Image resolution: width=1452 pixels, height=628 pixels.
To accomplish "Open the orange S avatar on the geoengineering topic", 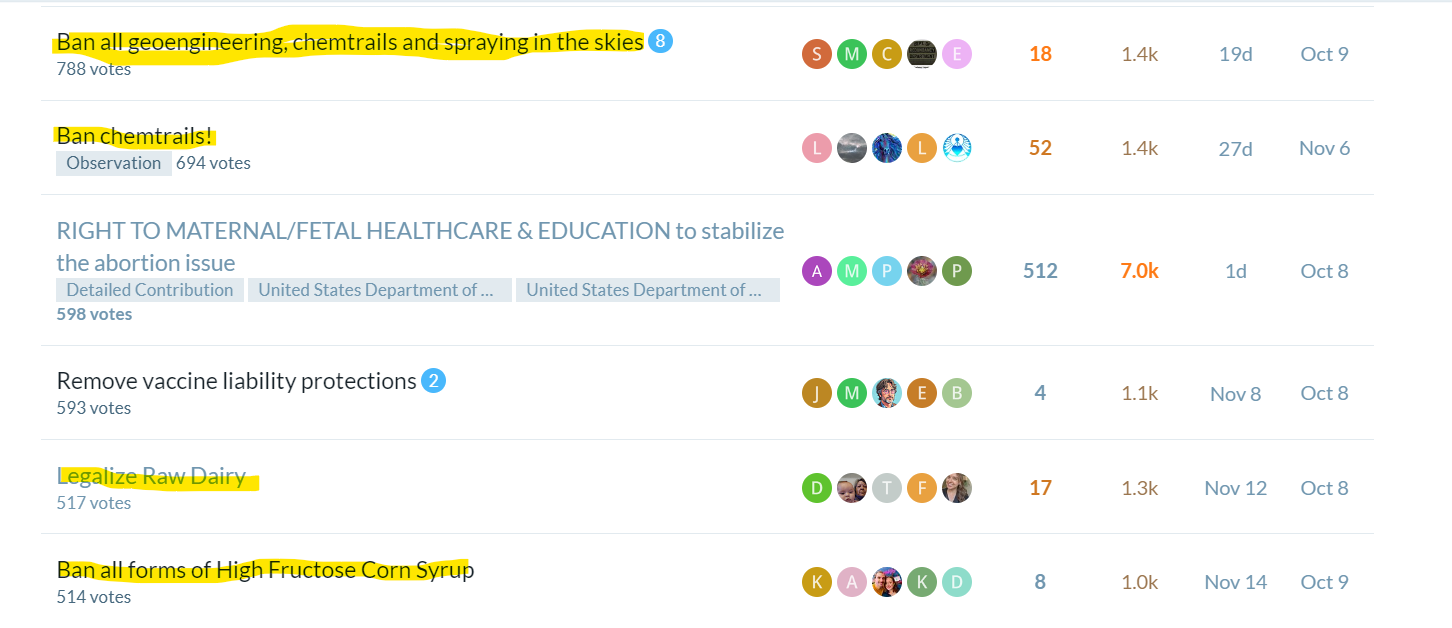I will coord(817,54).
